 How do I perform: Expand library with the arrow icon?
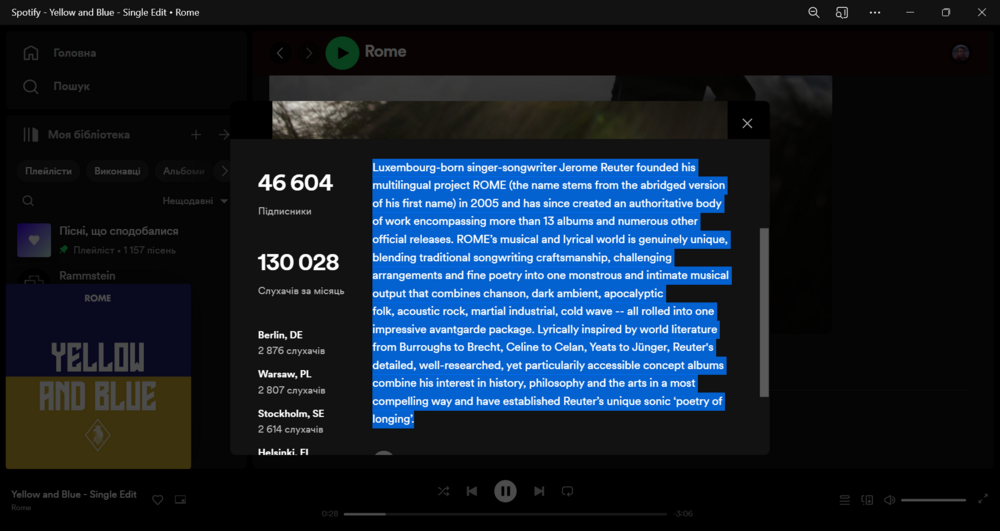point(223,135)
